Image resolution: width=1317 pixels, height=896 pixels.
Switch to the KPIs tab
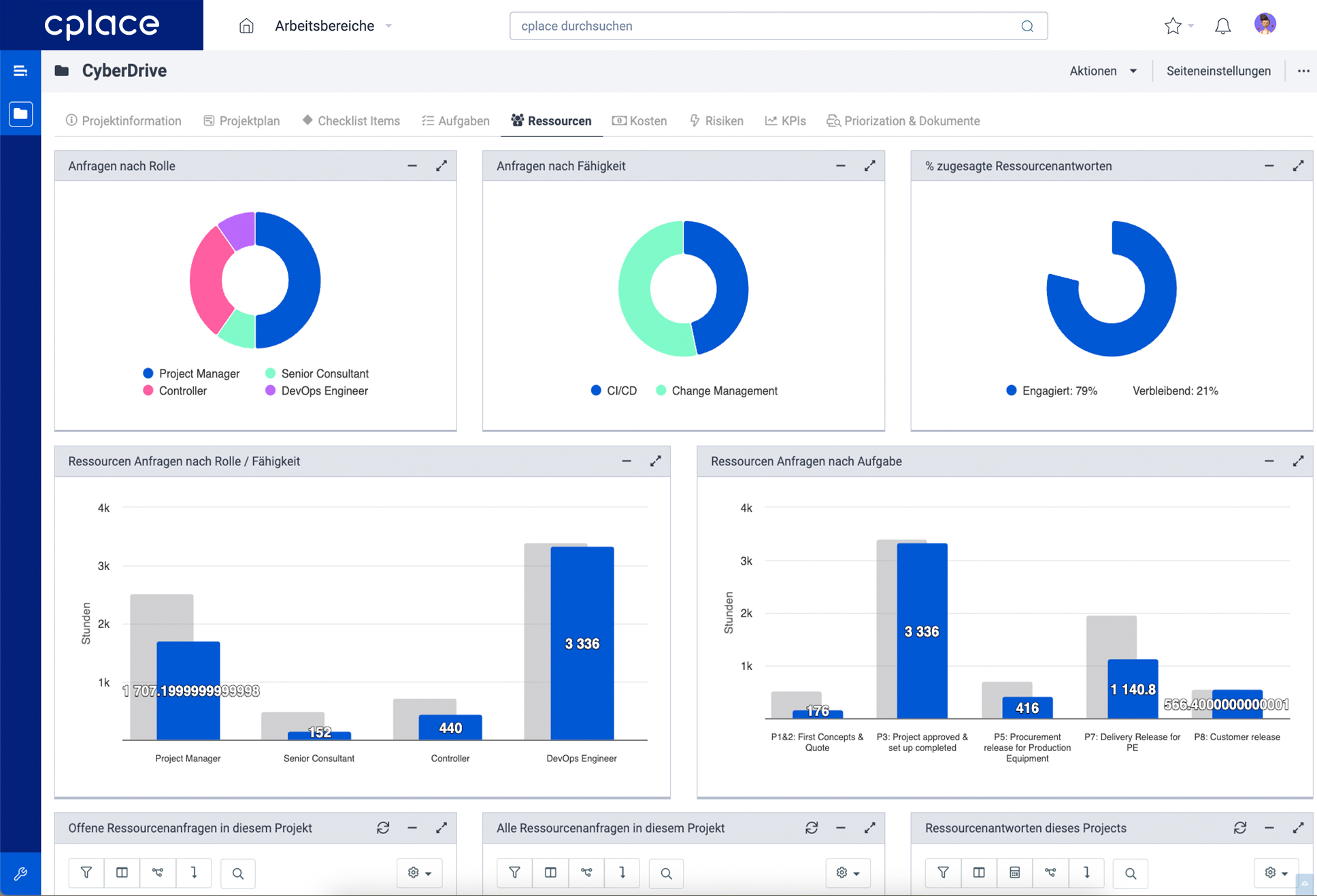tap(786, 120)
